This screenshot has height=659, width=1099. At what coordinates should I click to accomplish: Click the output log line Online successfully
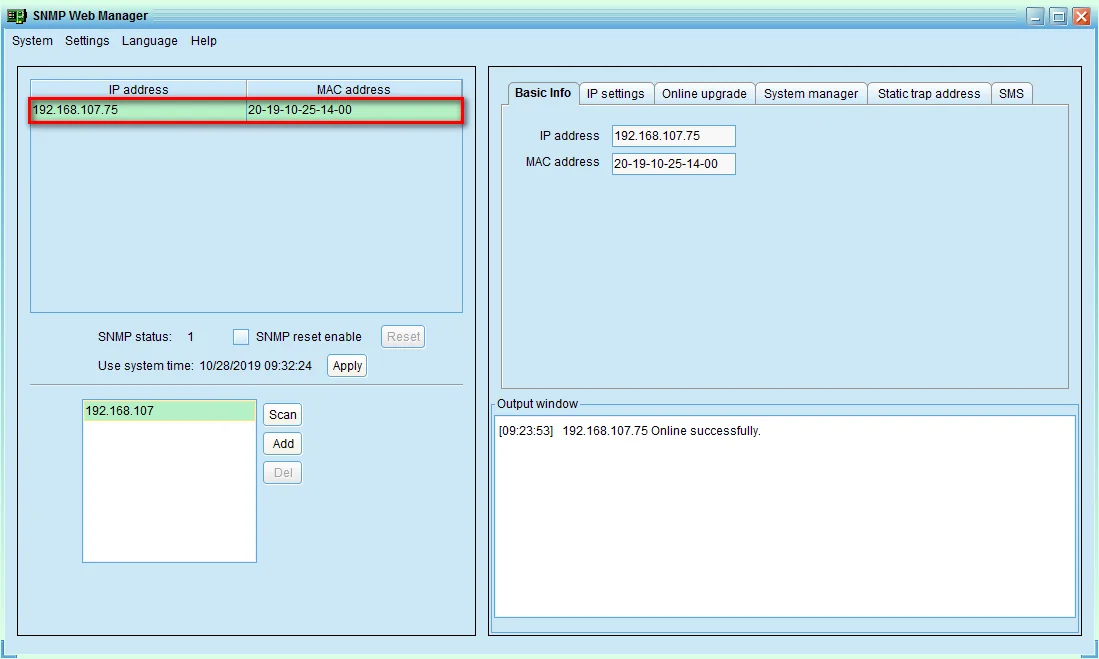629,430
